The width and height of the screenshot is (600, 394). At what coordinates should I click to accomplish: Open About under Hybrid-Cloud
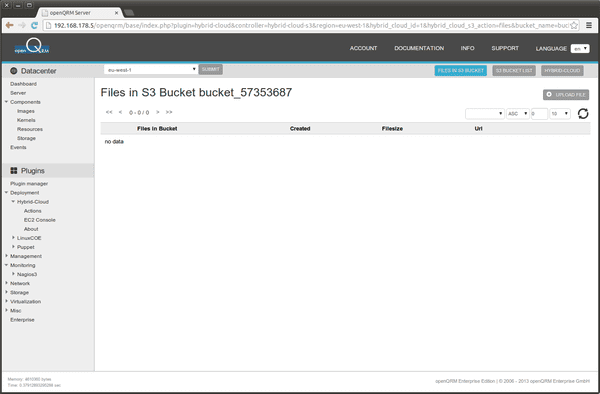(31, 229)
